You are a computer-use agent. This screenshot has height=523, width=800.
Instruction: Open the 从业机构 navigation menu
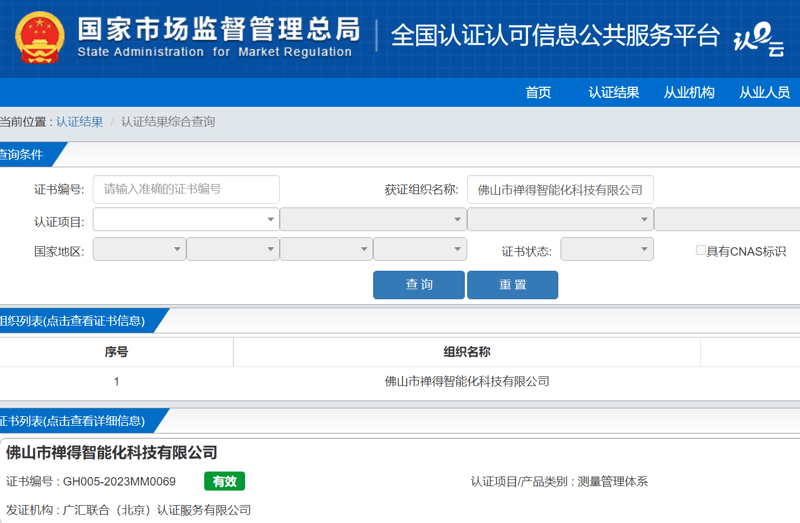click(x=689, y=92)
